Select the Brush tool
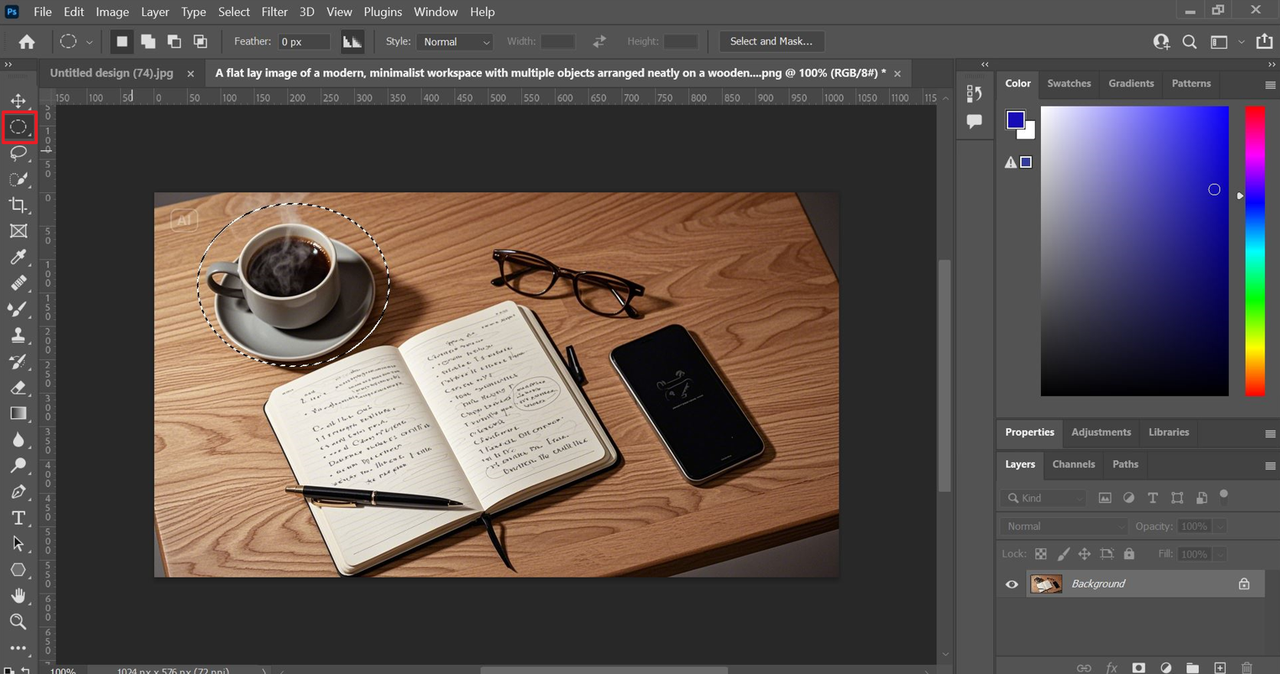Viewport: 1280px width, 674px height. coord(18,309)
